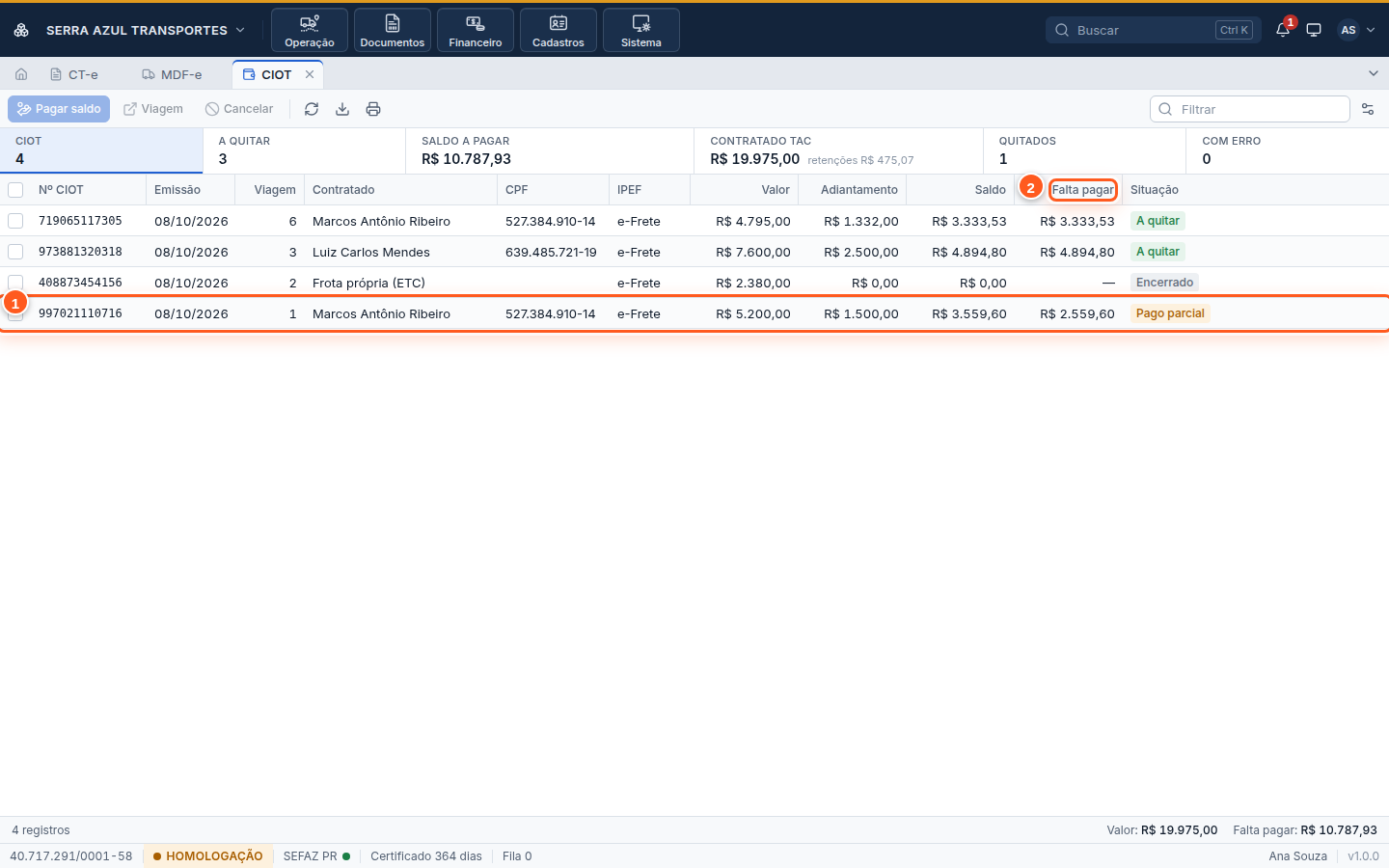Click the HOMOLOGAÇÃO environment indicator
Screen dimensions: 1389x868
tap(207, 856)
